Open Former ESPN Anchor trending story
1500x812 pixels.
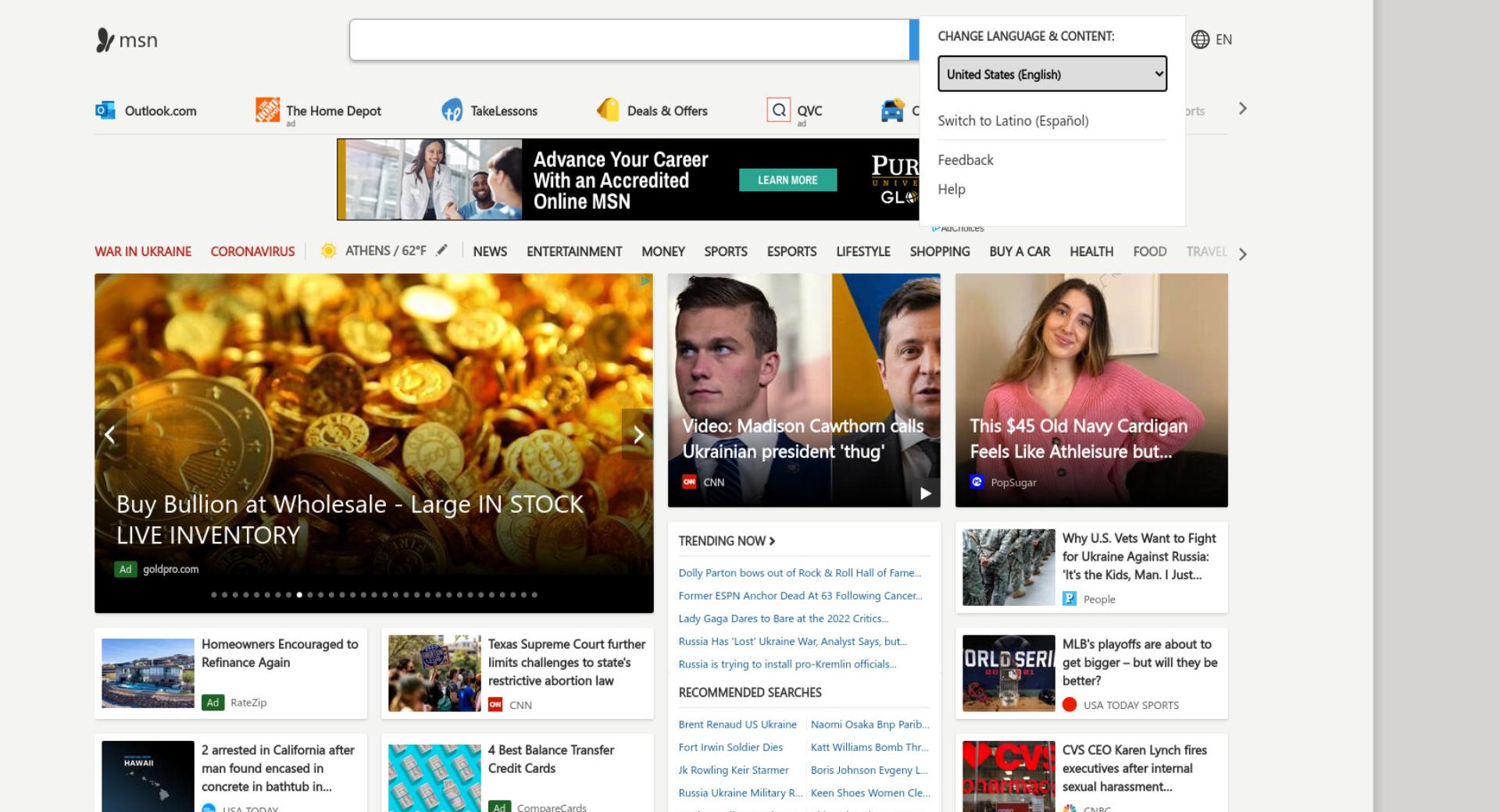pyautogui.click(x=801, y=595)
